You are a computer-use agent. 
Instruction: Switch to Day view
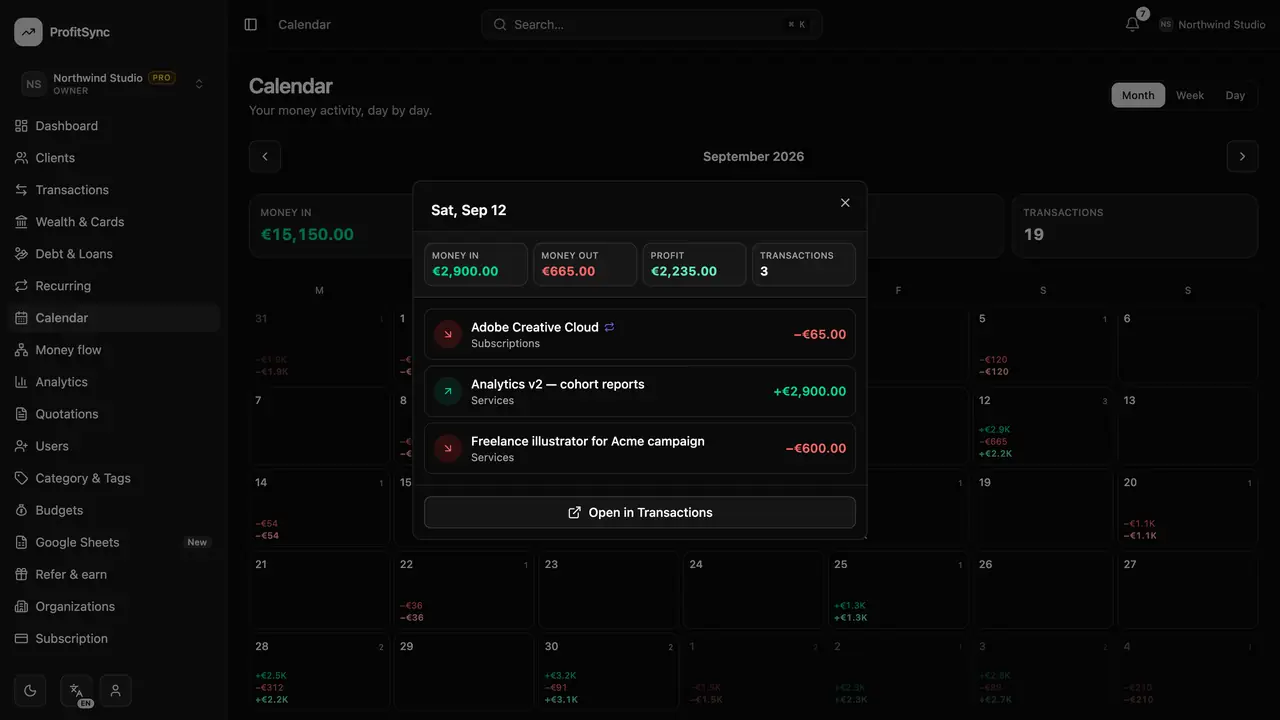(1235, 95)
